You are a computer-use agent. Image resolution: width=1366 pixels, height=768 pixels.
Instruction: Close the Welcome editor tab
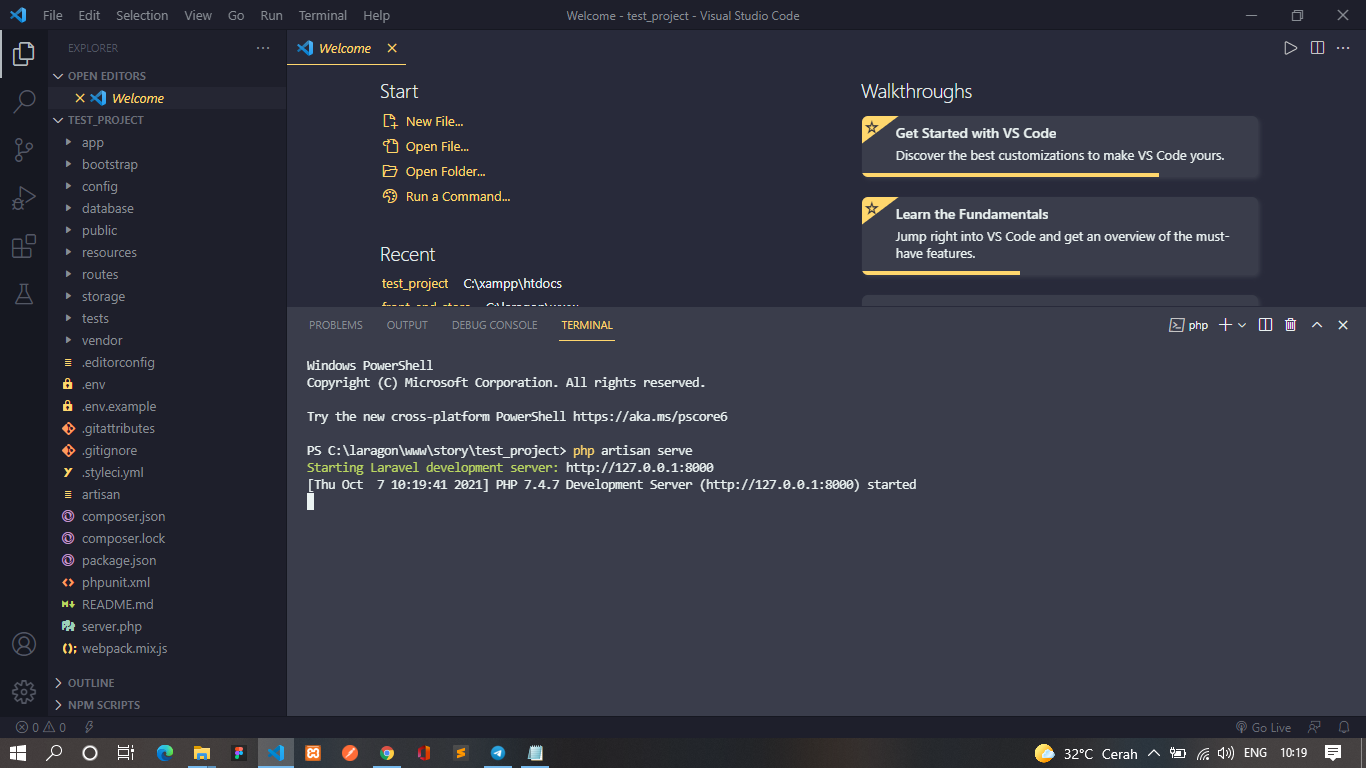tap(392, 48)
